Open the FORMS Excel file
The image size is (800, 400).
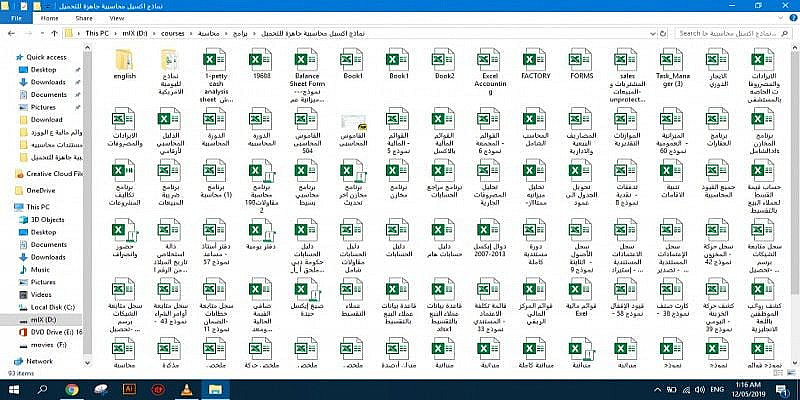click(x=582, y=64)
